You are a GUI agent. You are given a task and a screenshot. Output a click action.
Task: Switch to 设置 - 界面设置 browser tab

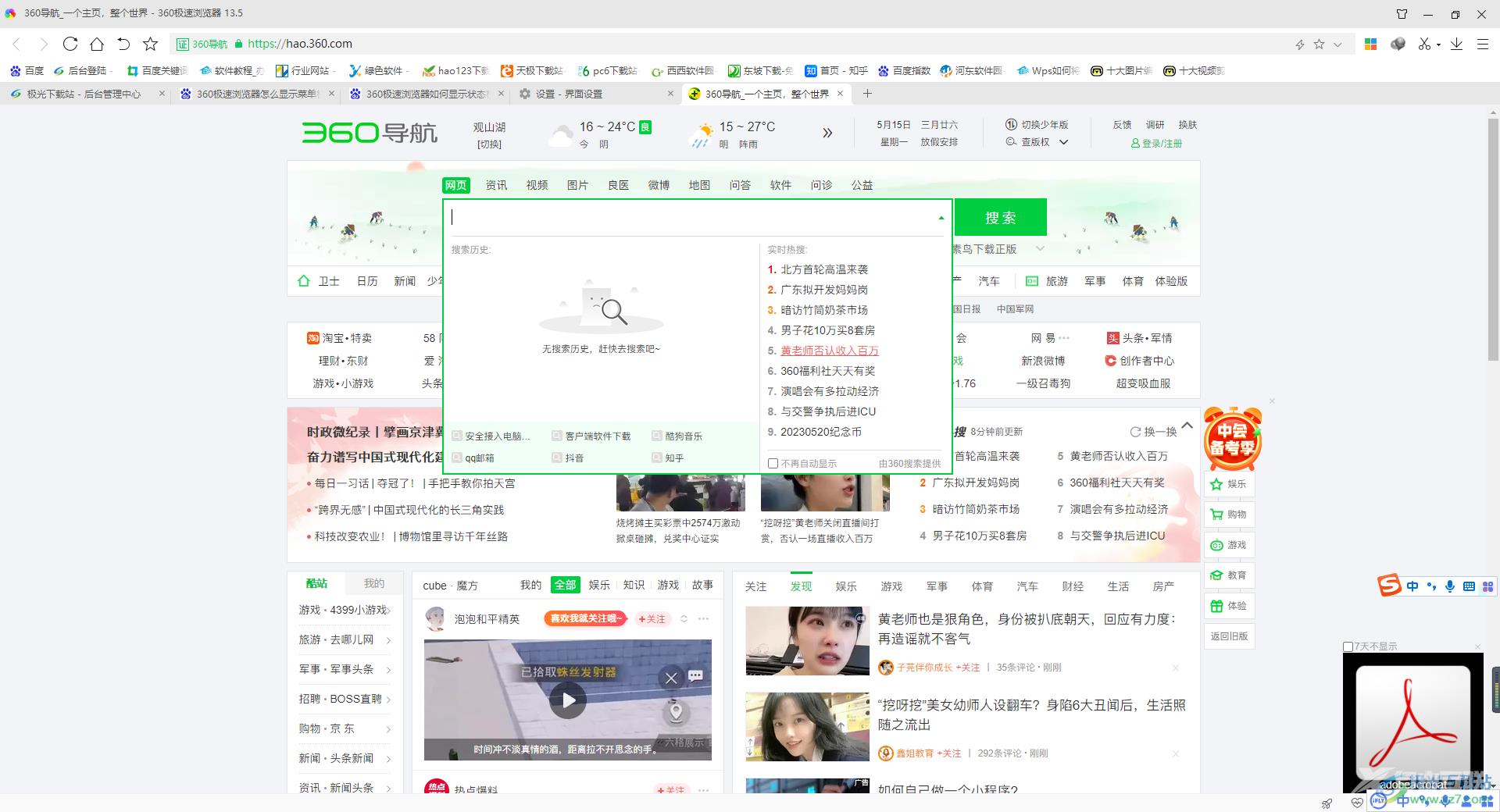(x=594, y=94)
